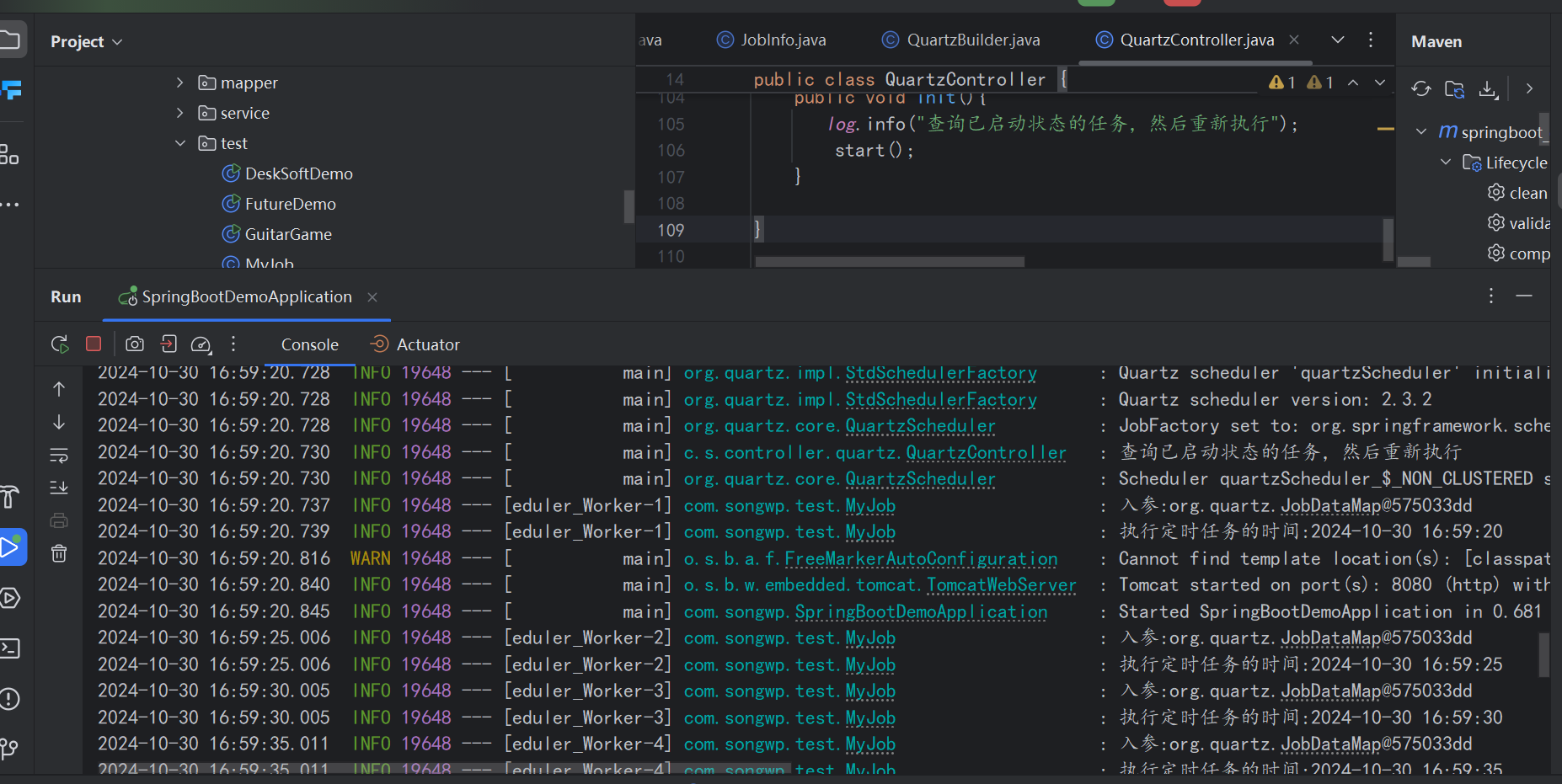This screenshot has height=784, width=1562.
Task: Click TomcatWebServer link in console
Action: (x=1002, y=584)
